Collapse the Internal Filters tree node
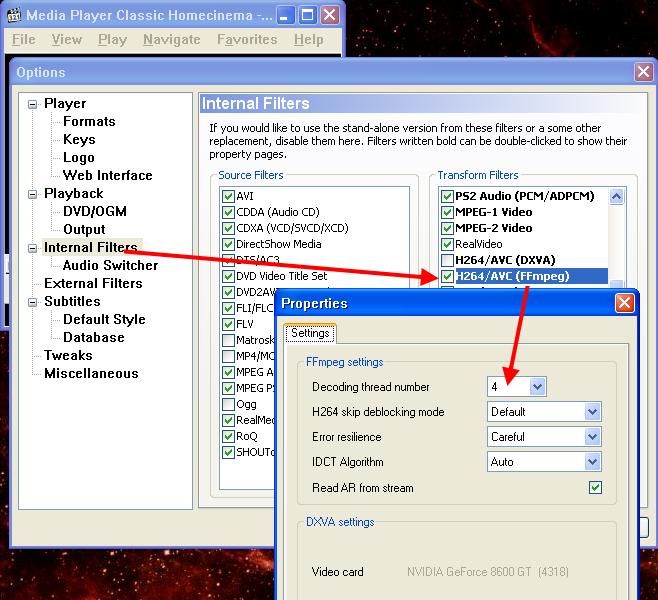Viewport: 658px width, 600px height. [32, 248]
